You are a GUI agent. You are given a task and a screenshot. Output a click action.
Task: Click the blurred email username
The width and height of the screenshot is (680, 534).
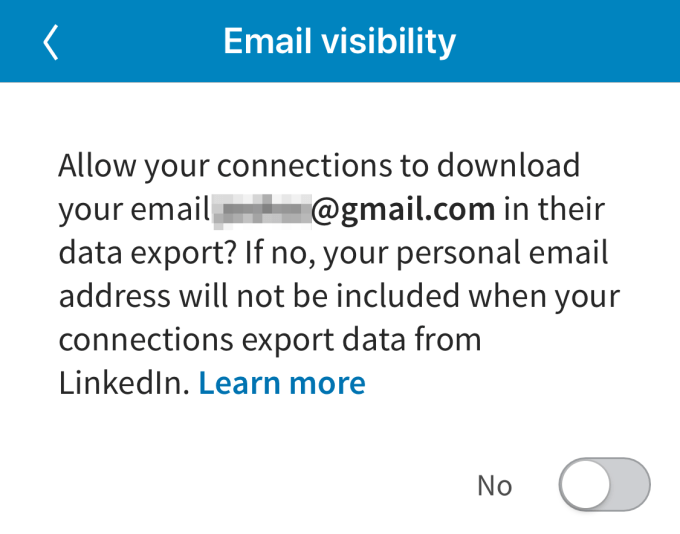click(x=260, y=209)
